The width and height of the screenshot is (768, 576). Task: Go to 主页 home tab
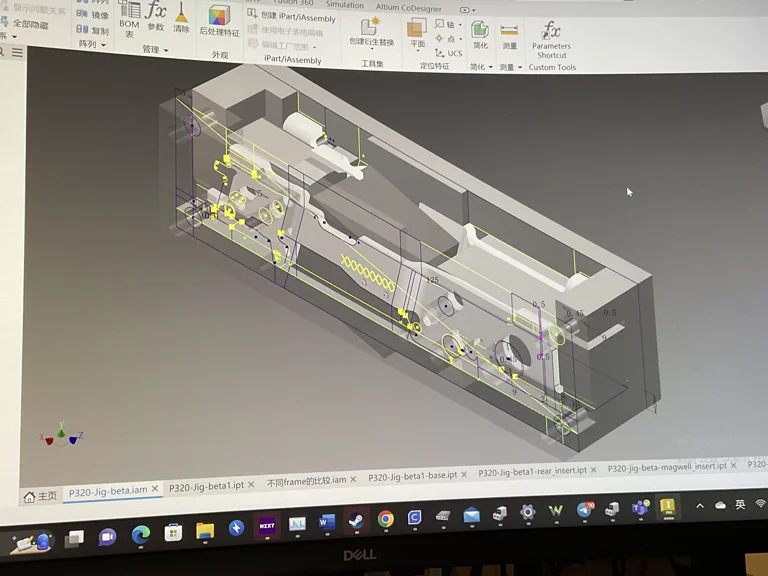[40, 496]
